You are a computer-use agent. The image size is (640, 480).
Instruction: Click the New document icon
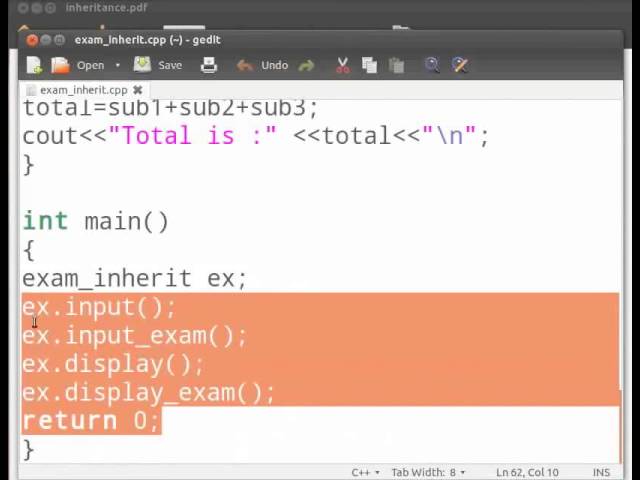click(x=35, y=65)
